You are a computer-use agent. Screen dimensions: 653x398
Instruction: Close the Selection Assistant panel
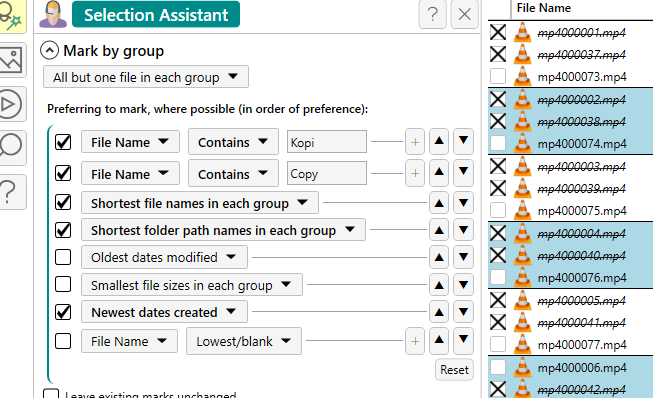pos(464,15)
